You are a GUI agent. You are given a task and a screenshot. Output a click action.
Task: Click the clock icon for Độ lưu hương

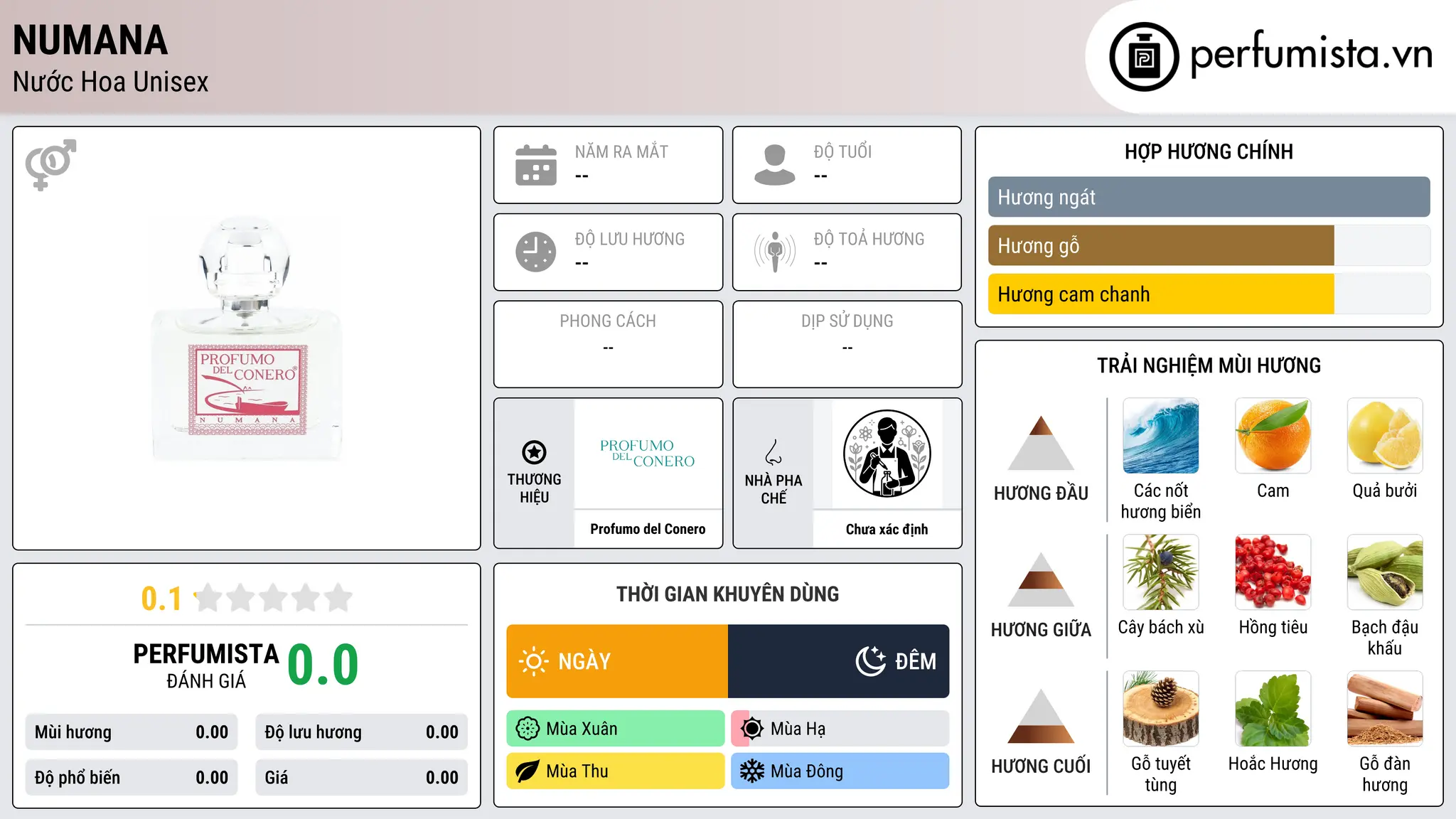[x=536, y=252]
